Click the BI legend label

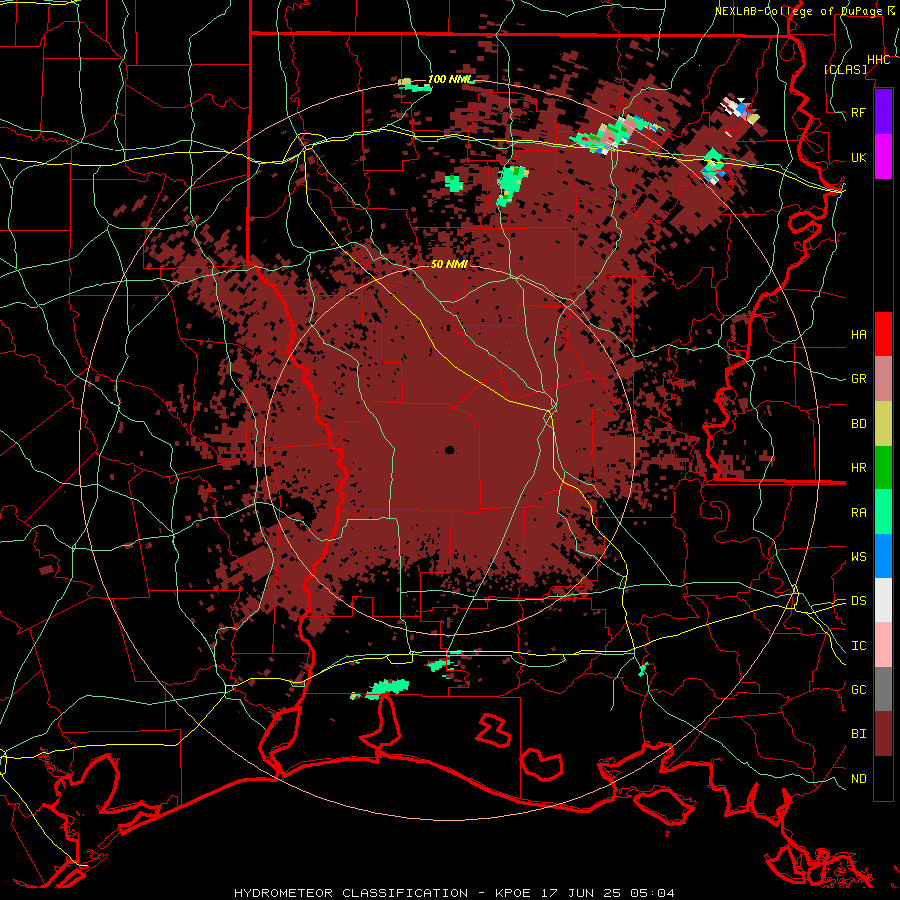(x=858, y=734)
